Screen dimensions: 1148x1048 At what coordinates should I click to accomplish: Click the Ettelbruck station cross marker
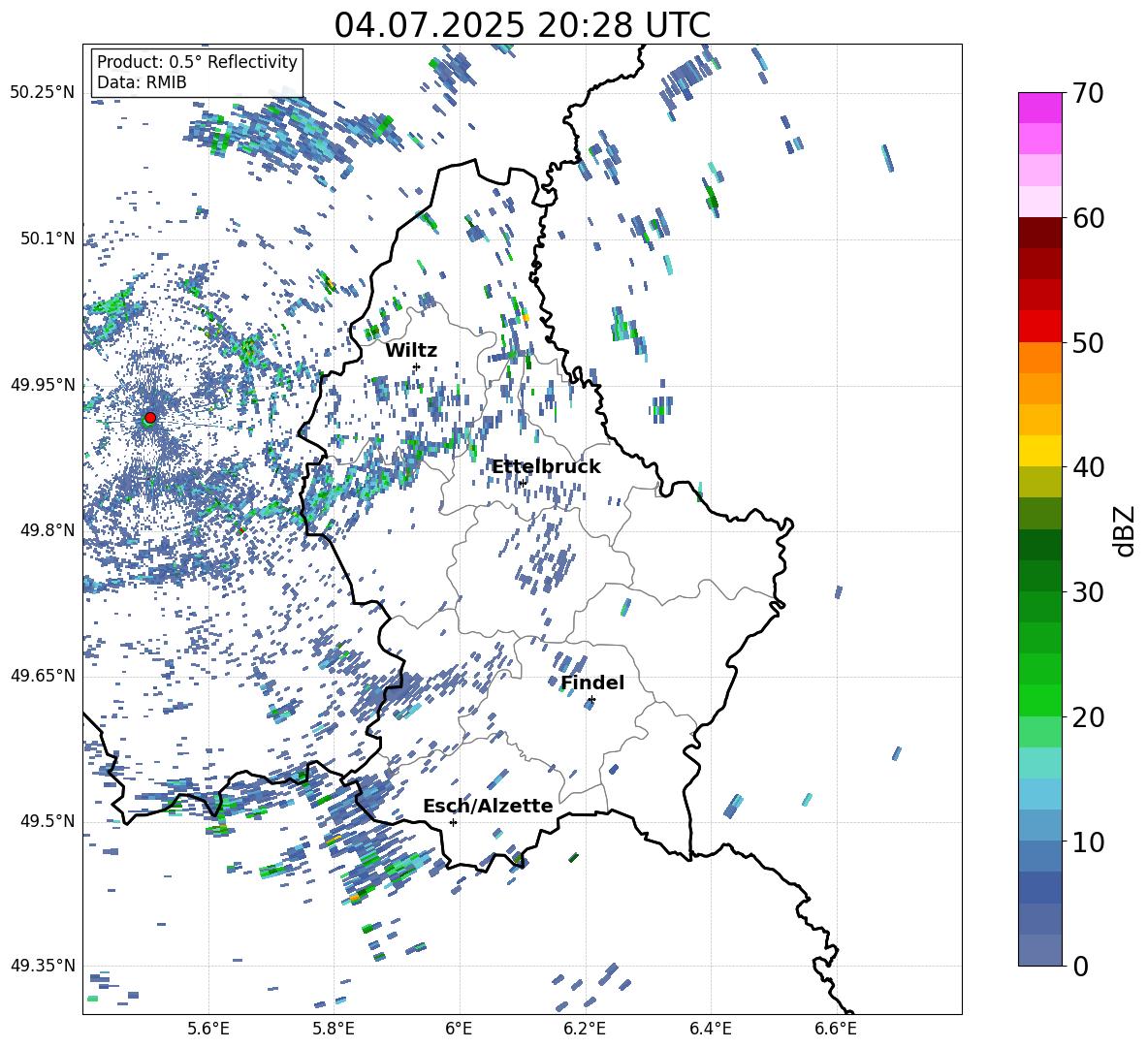(523, 483)
